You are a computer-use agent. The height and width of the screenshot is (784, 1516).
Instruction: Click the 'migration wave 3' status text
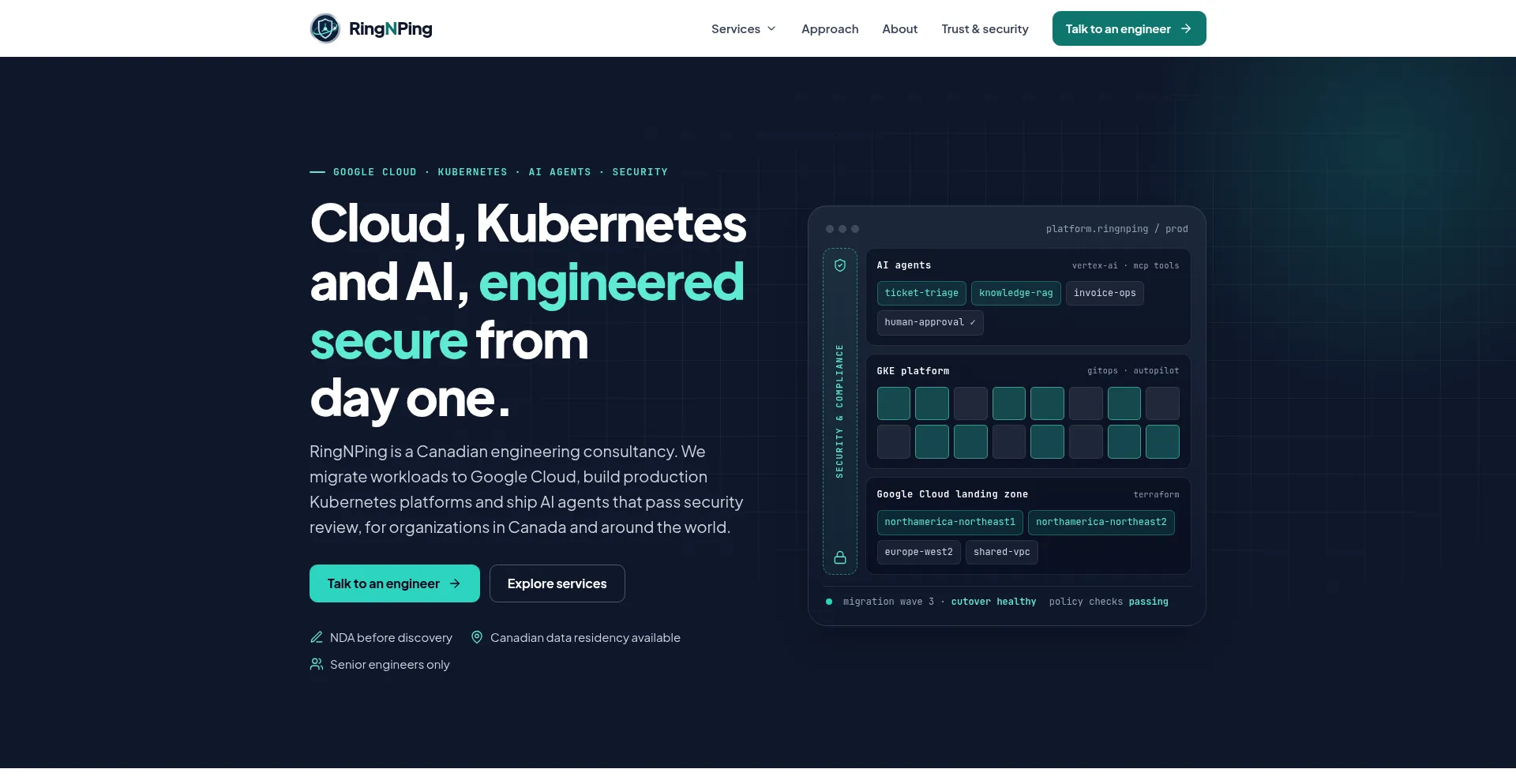(x=888, y=602)
